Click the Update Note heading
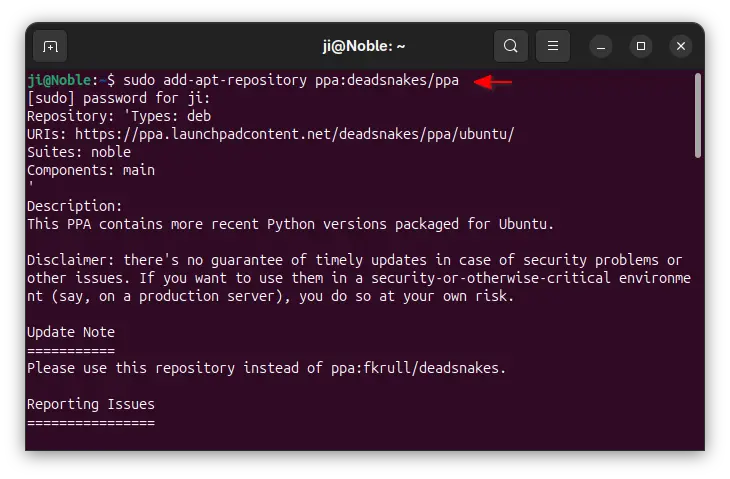Screen dimensions: 730x479 coord(71,332)
